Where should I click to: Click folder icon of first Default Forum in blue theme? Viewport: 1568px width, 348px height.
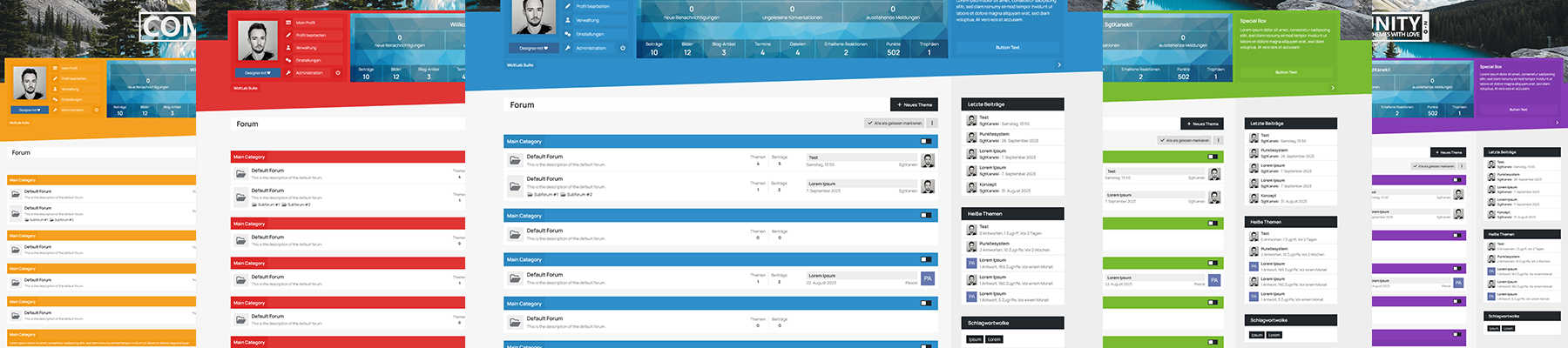pyautogui.click(x=515, y=160)
